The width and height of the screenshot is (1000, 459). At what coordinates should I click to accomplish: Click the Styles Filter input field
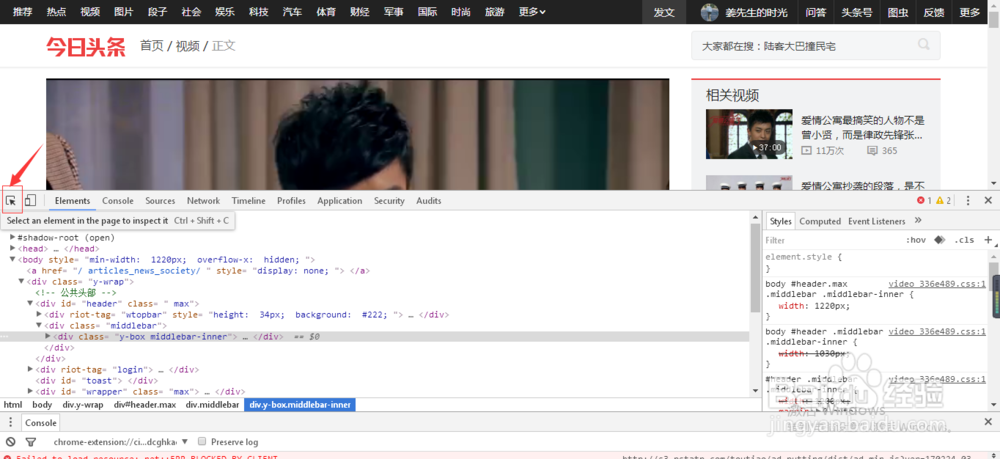coord(832,240)
